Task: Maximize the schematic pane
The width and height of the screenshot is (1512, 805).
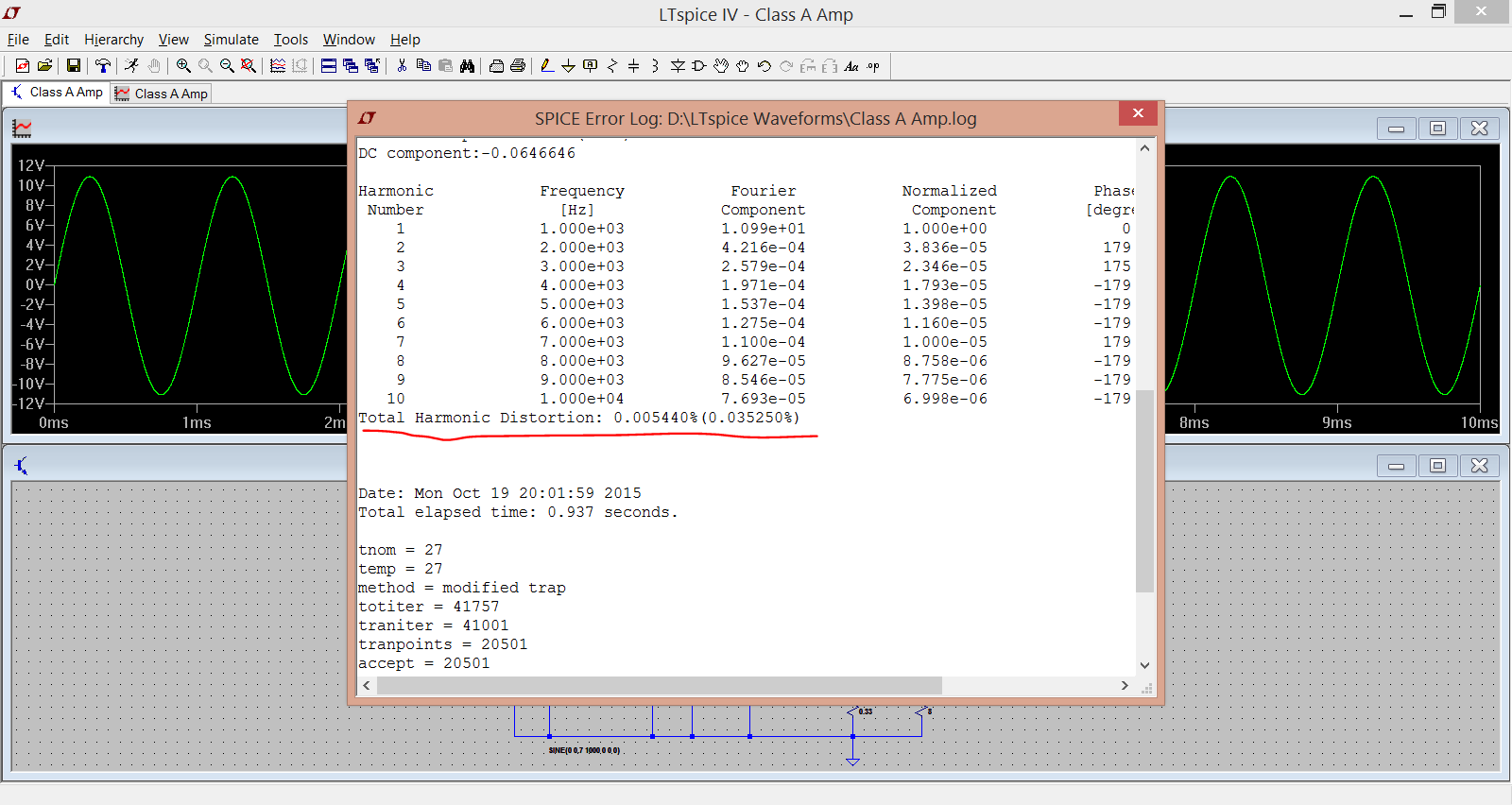Action: [x=1437, y=465]
